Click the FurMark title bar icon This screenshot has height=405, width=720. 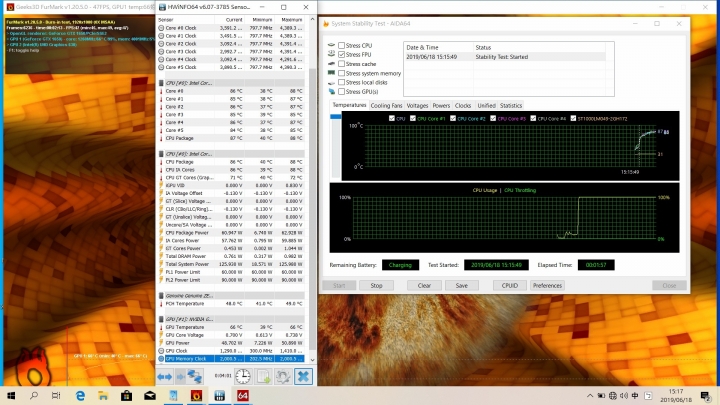coord(10,7)
